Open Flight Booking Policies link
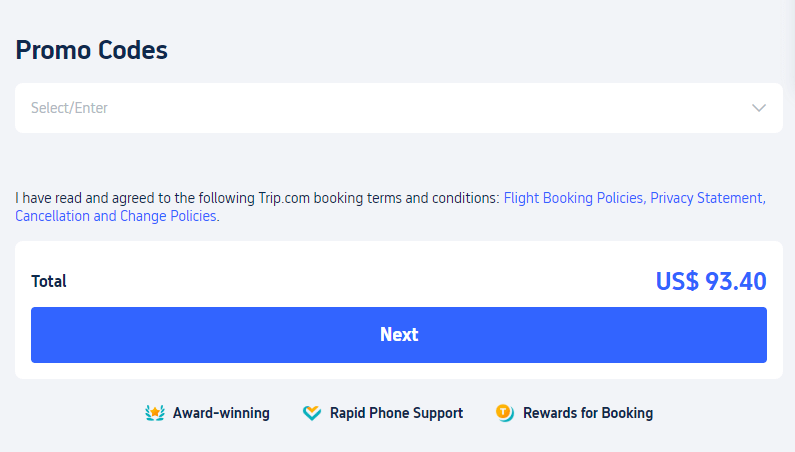795x452 pixels. click(574, 198)
